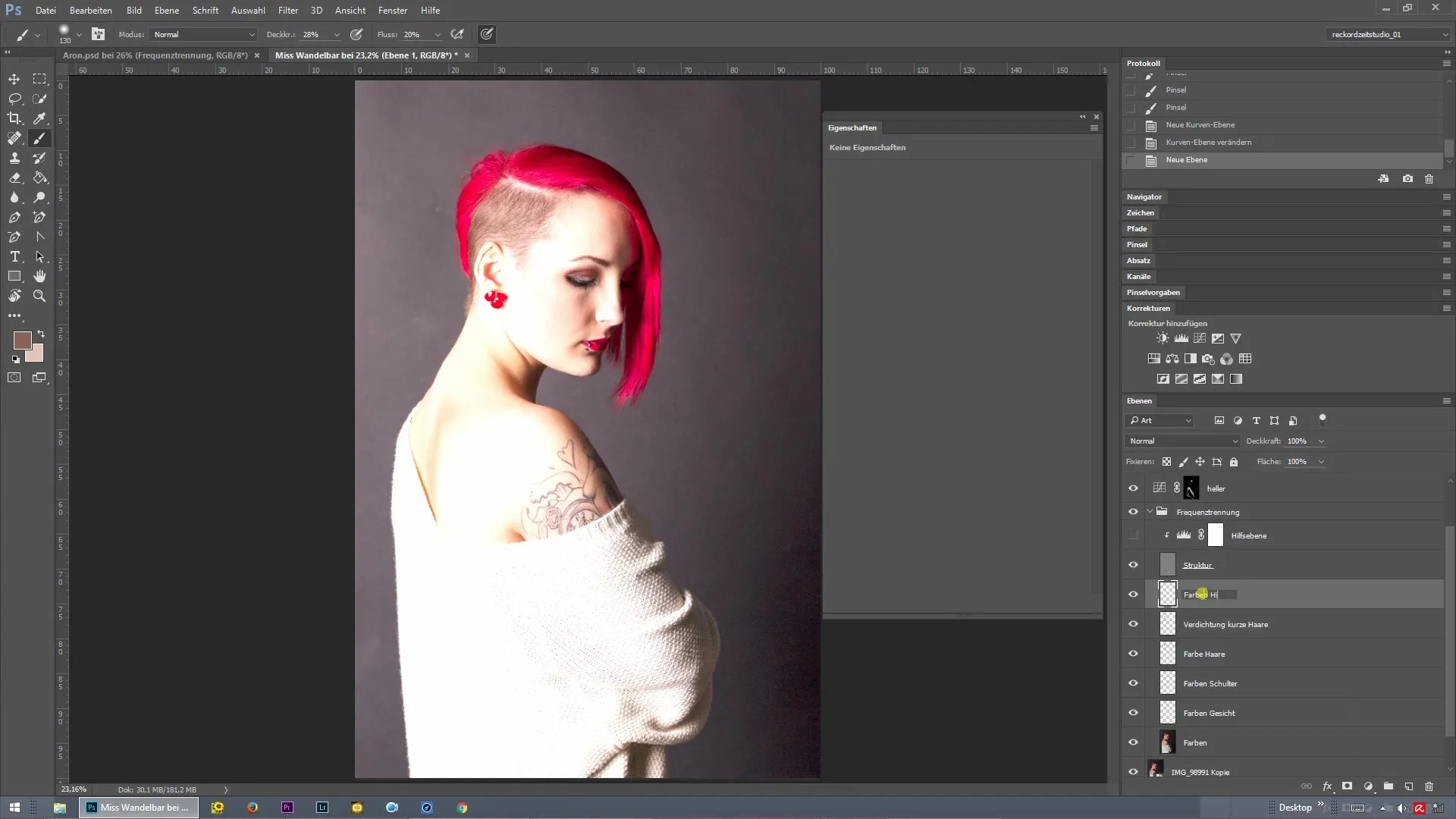Open the Filter menu
Image resolution: width=1456 pixels, height=819 pixels.
pos(288,11)
